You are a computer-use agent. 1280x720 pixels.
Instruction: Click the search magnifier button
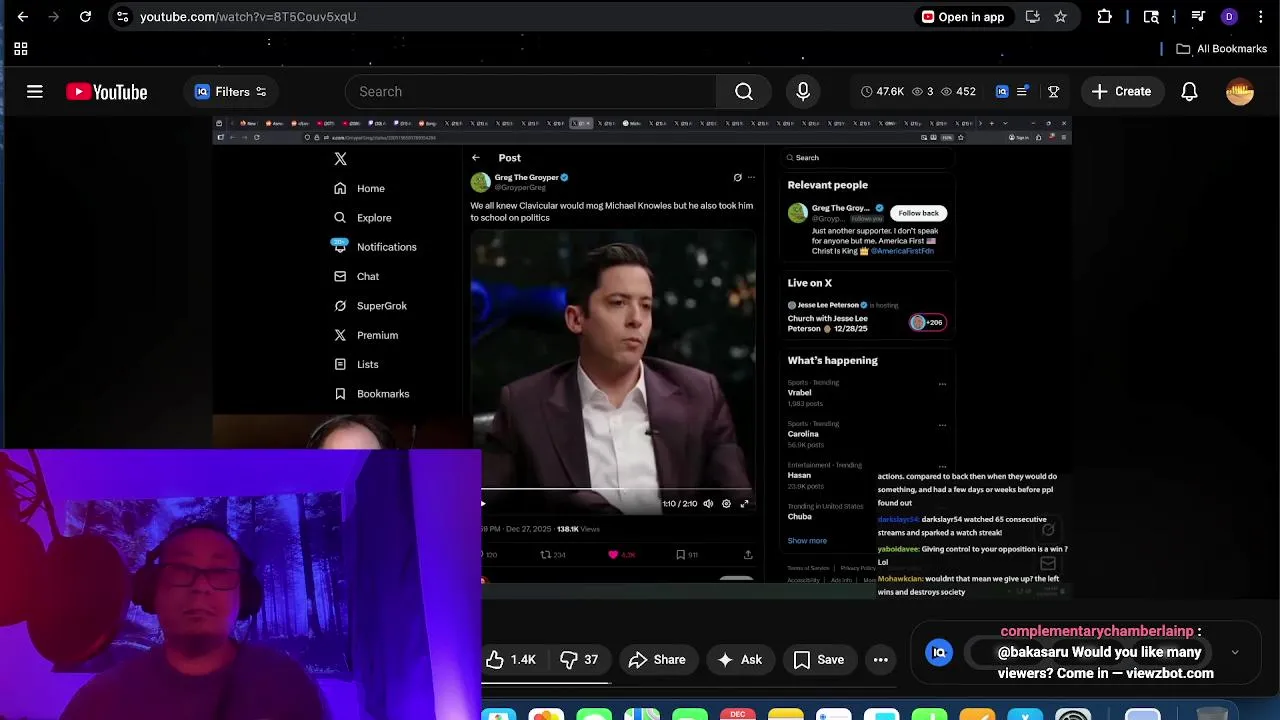(744, 92)
